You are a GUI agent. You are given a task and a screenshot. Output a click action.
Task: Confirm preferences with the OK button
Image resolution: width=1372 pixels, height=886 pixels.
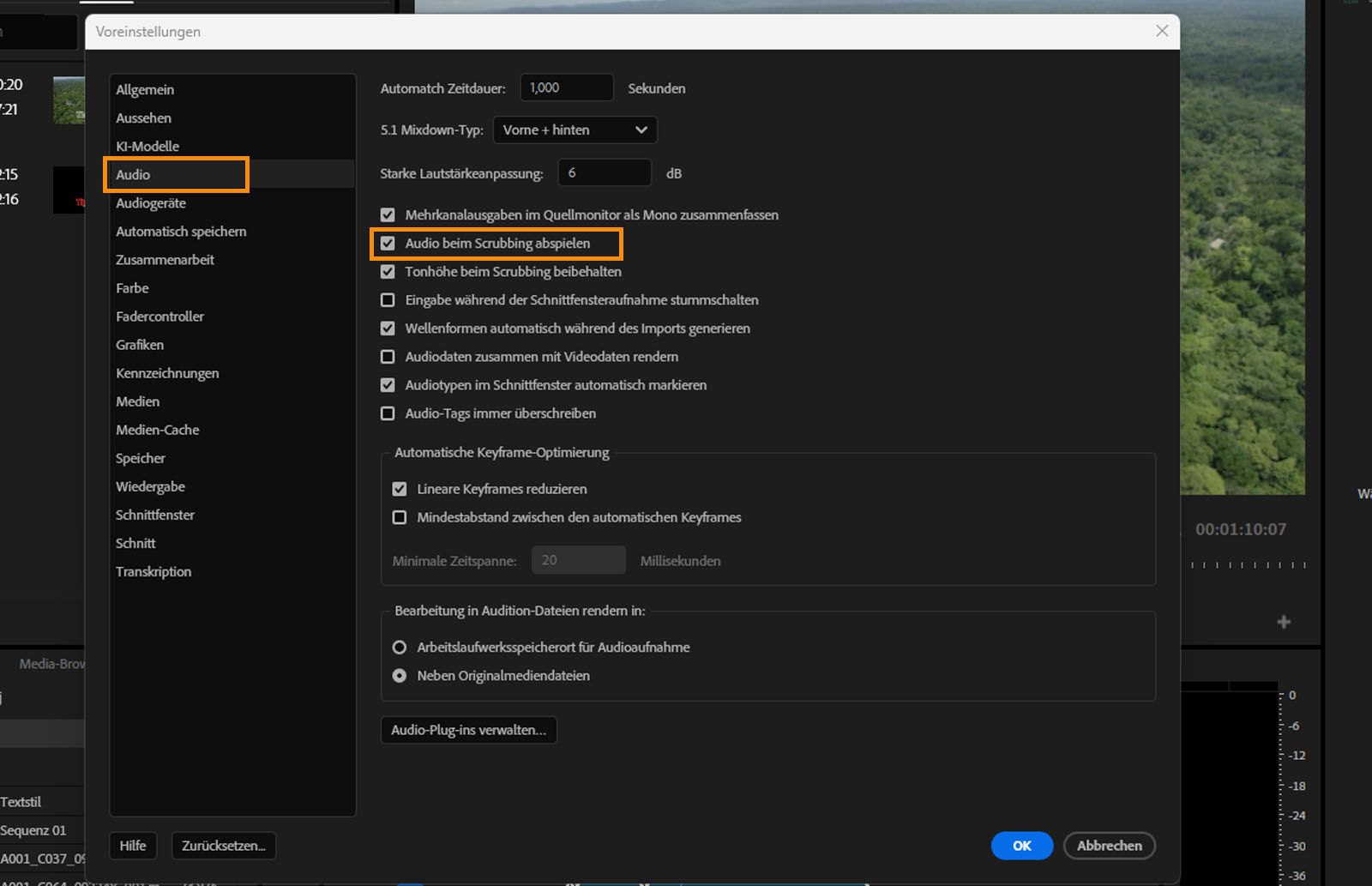[1021, 846]
